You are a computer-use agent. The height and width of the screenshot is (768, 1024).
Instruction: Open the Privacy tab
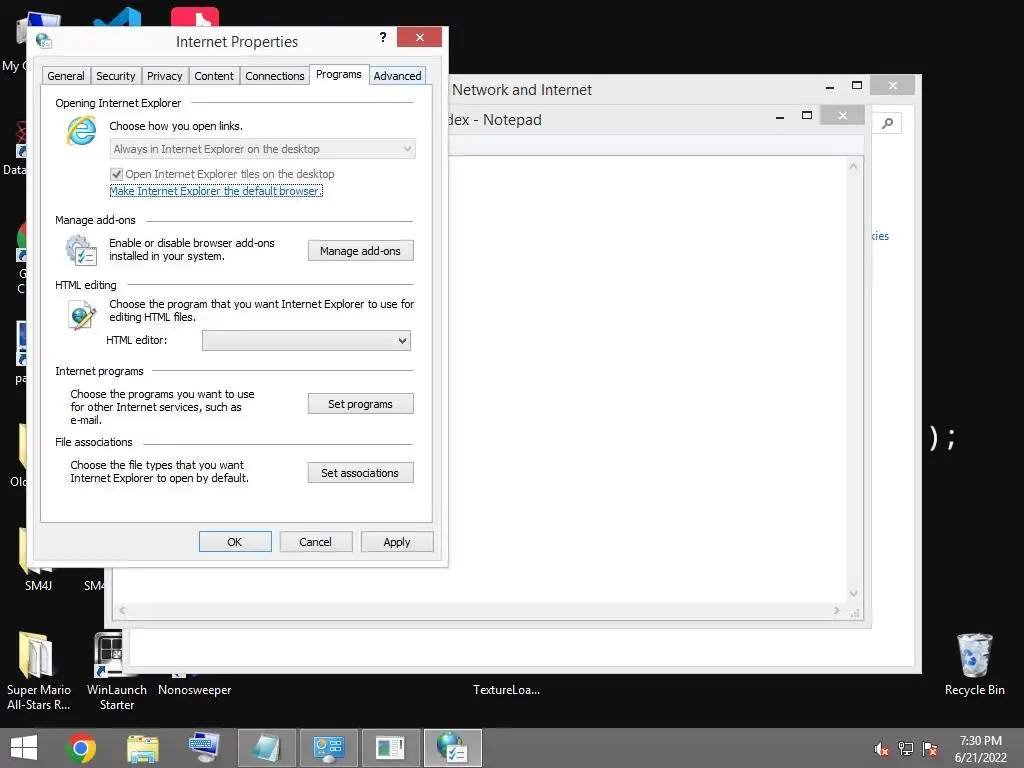click(x=165, y=76)
